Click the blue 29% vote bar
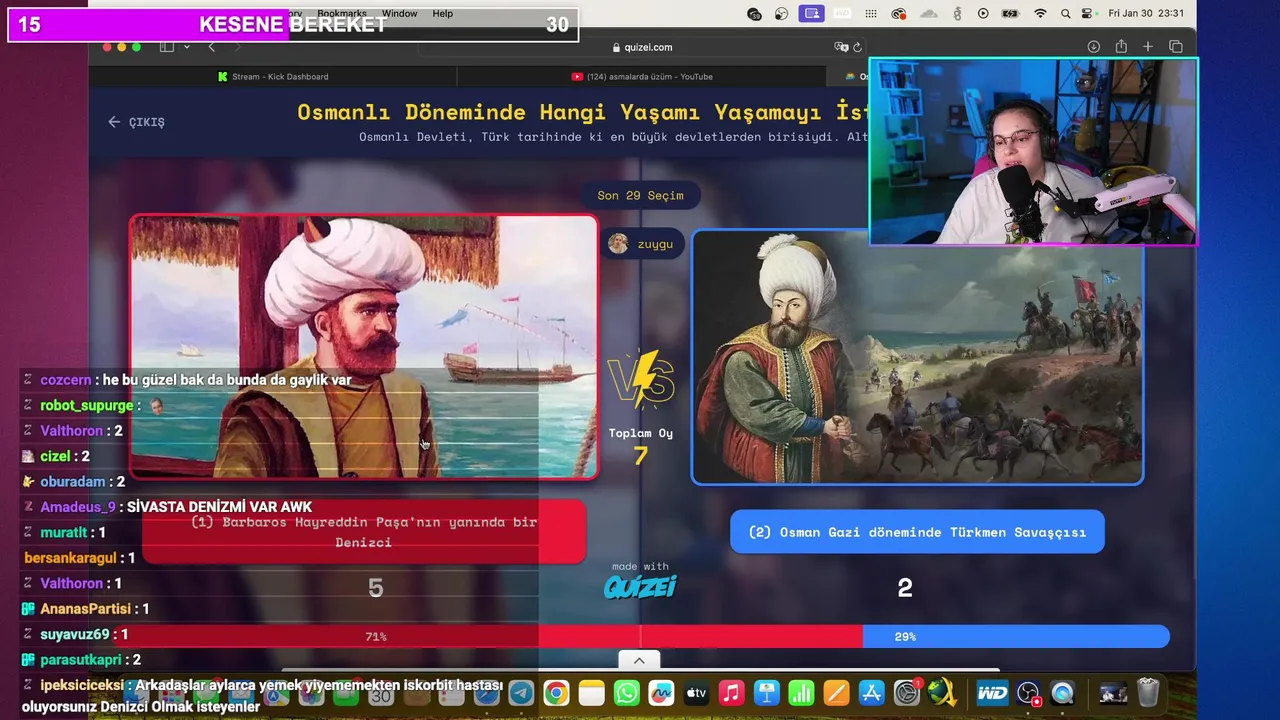 coord(1016,636)
